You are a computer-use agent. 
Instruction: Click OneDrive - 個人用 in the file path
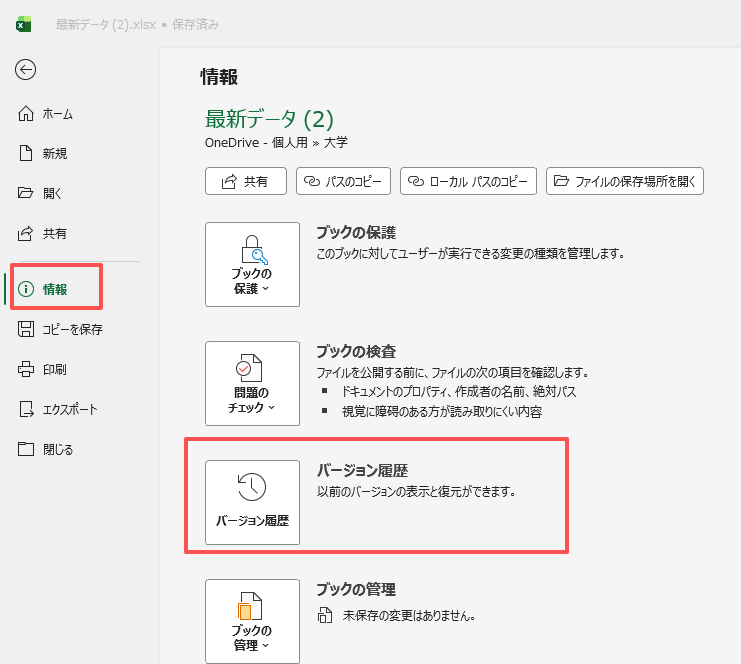coord(256,142)
